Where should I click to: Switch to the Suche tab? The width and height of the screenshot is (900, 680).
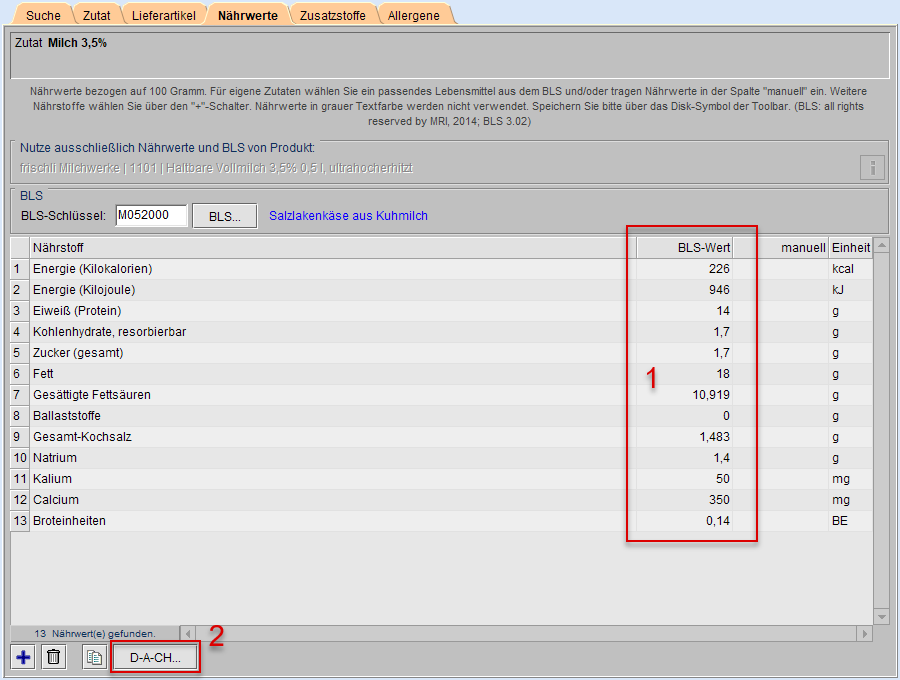pyautogui.click(x=43, y=15)
